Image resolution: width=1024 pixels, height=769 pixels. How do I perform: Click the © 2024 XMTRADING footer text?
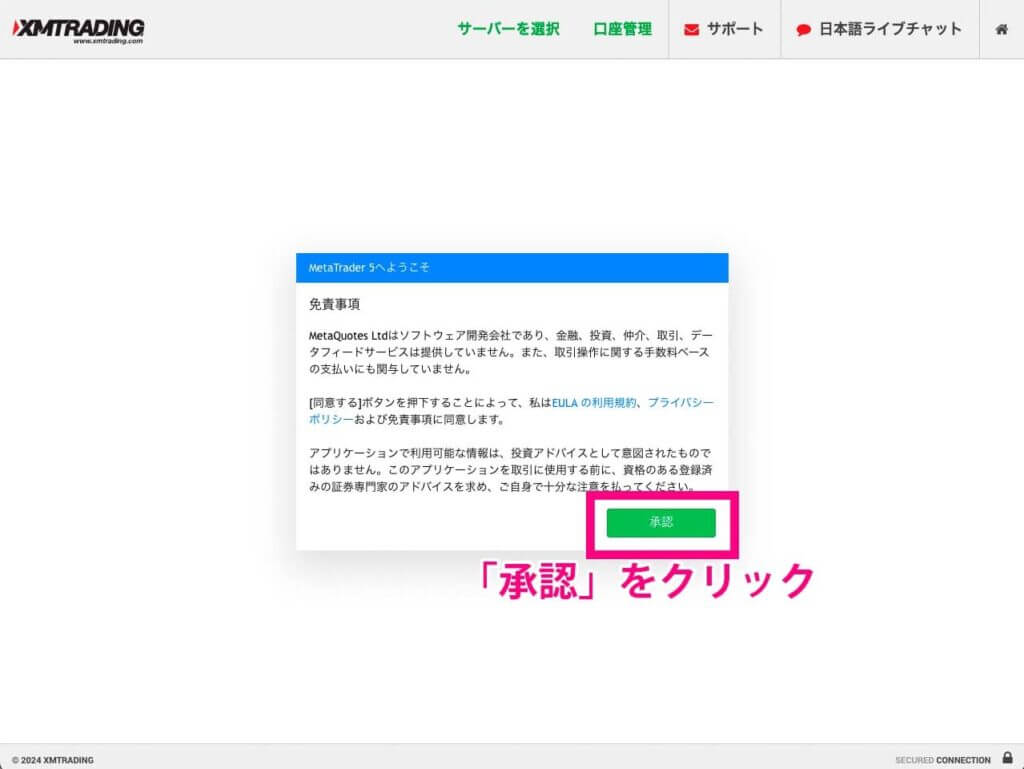[53, 760]
